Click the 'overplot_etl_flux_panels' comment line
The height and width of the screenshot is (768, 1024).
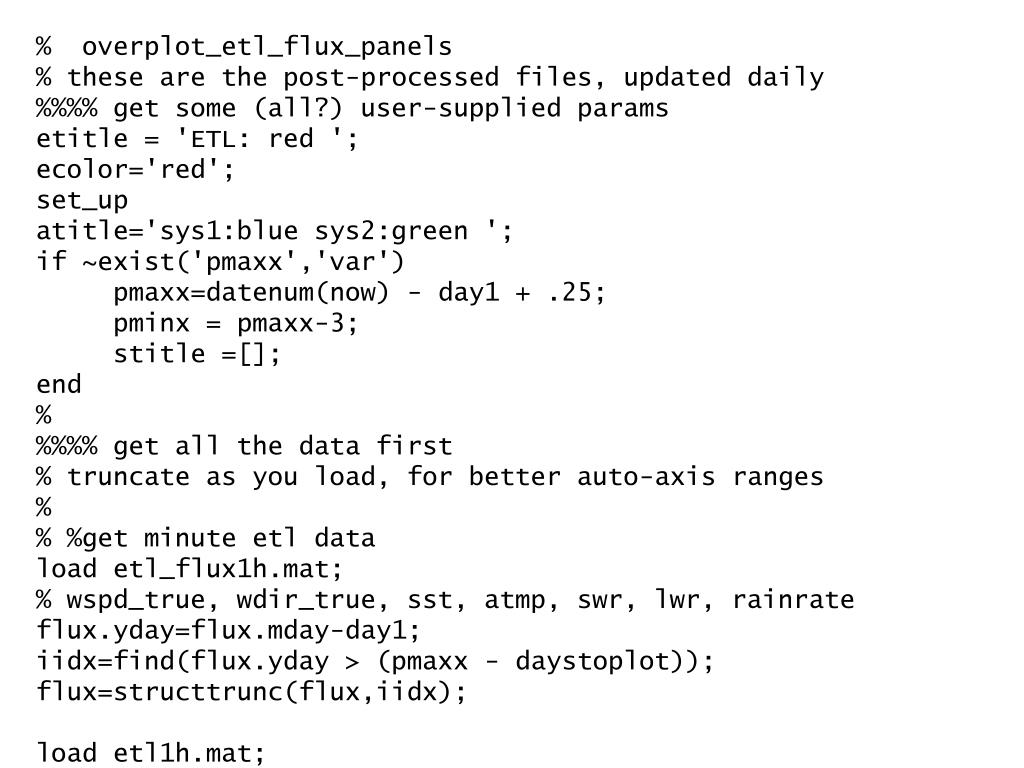(x=244, y=47)
